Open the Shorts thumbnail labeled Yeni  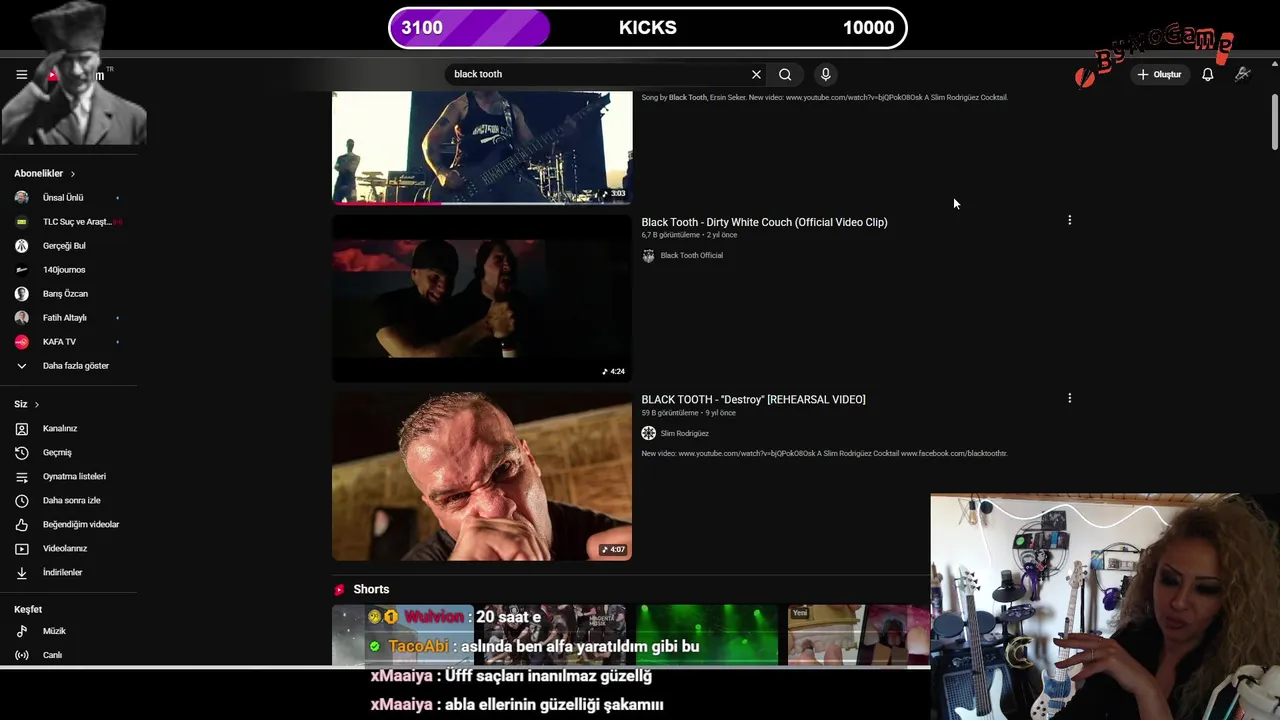coord(858,634)
